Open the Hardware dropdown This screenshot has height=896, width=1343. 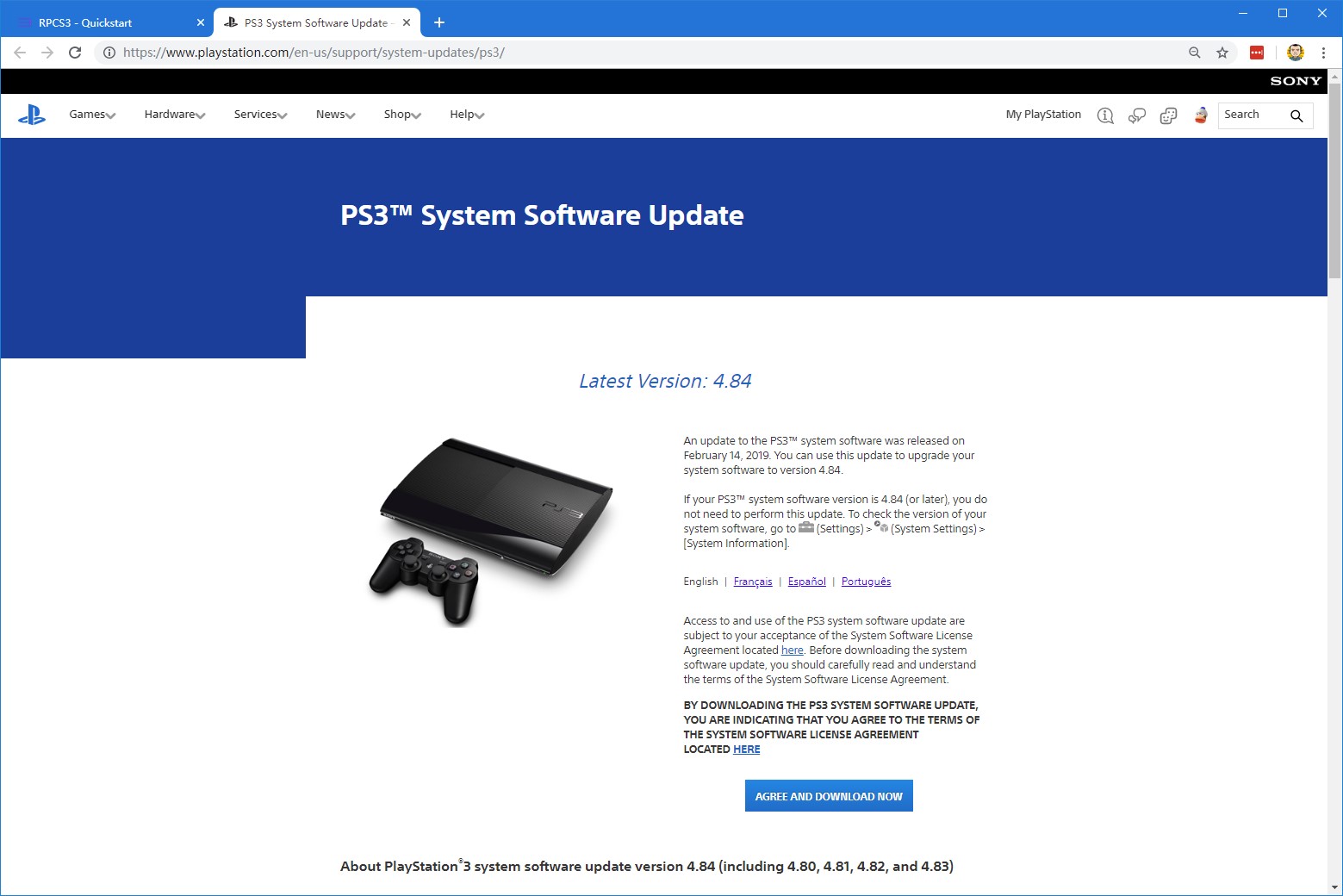coord(171,114)
